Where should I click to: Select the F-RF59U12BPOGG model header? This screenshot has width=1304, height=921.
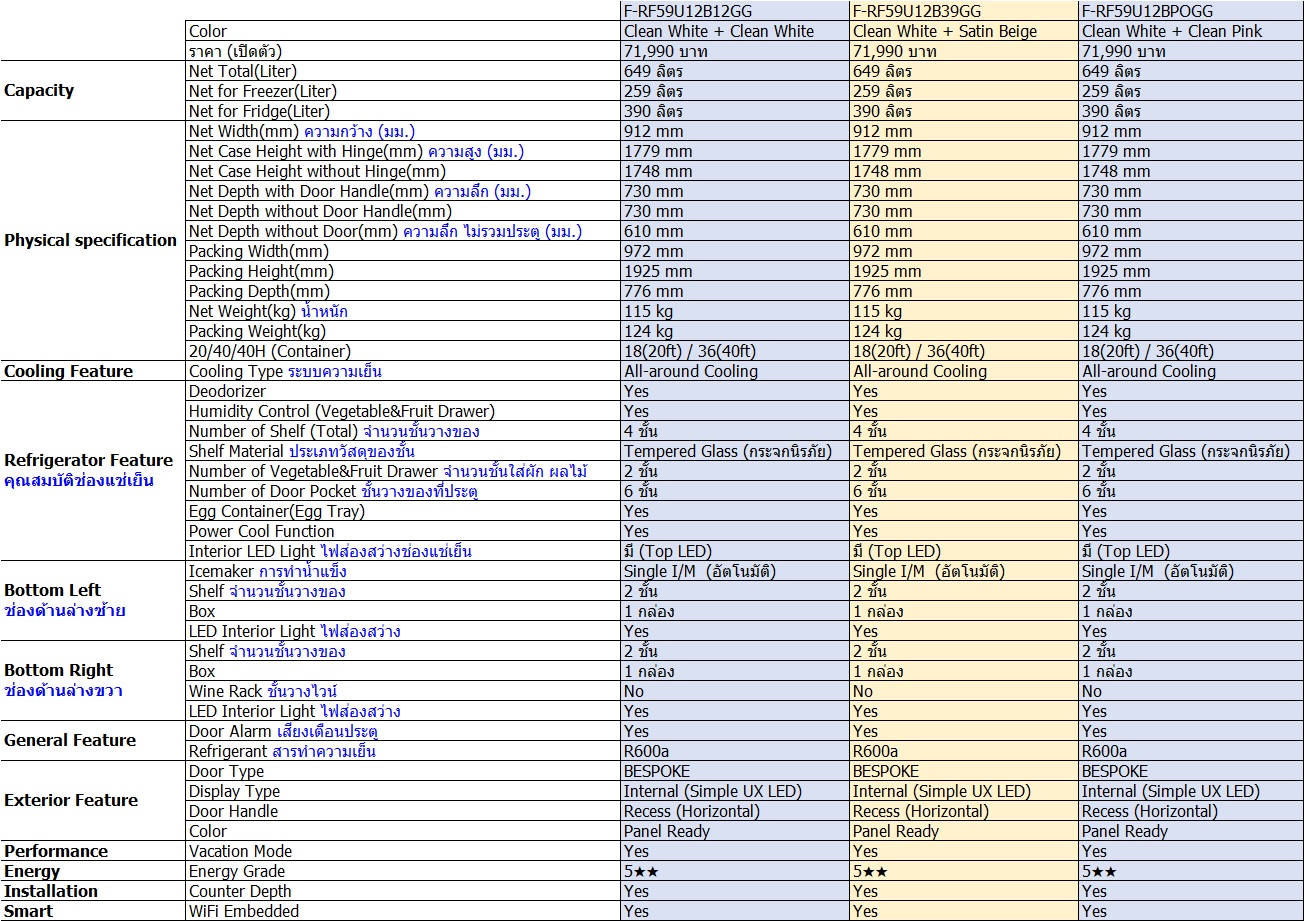[x=1148, y=11]
